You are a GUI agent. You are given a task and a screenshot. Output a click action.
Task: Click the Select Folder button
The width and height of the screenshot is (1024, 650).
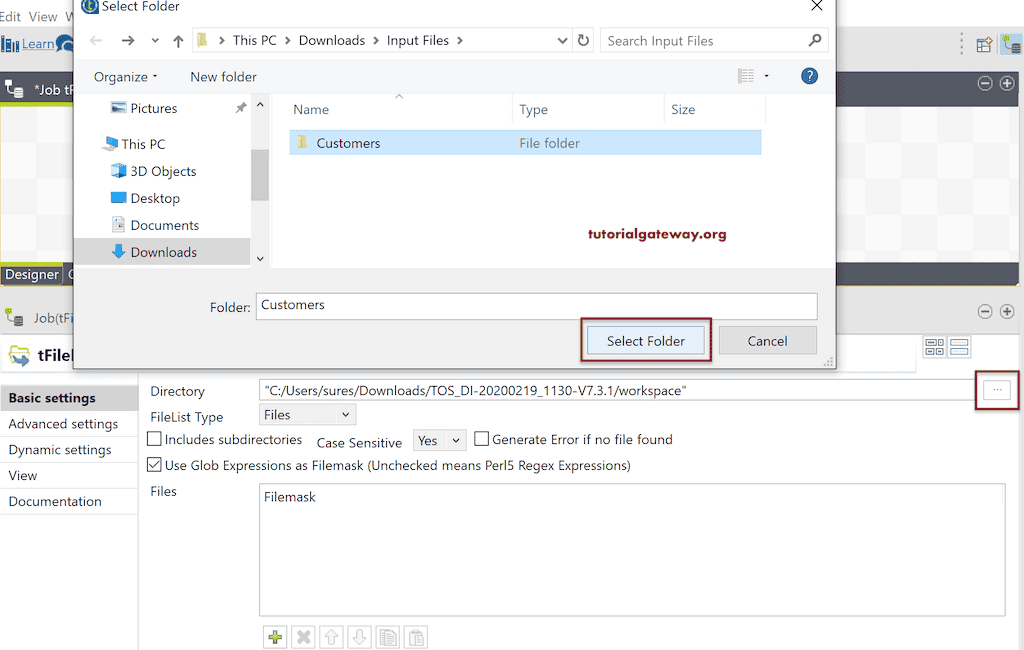pyautogui.click(x=645, y=340)
